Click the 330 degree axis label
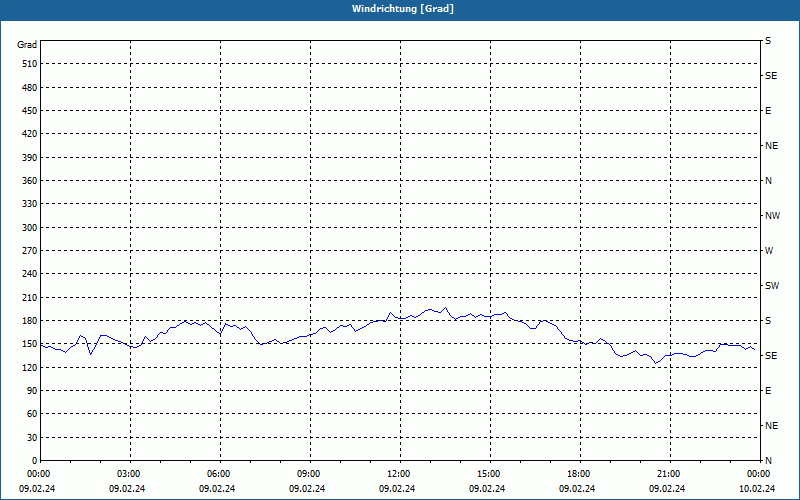 point(30,204)
